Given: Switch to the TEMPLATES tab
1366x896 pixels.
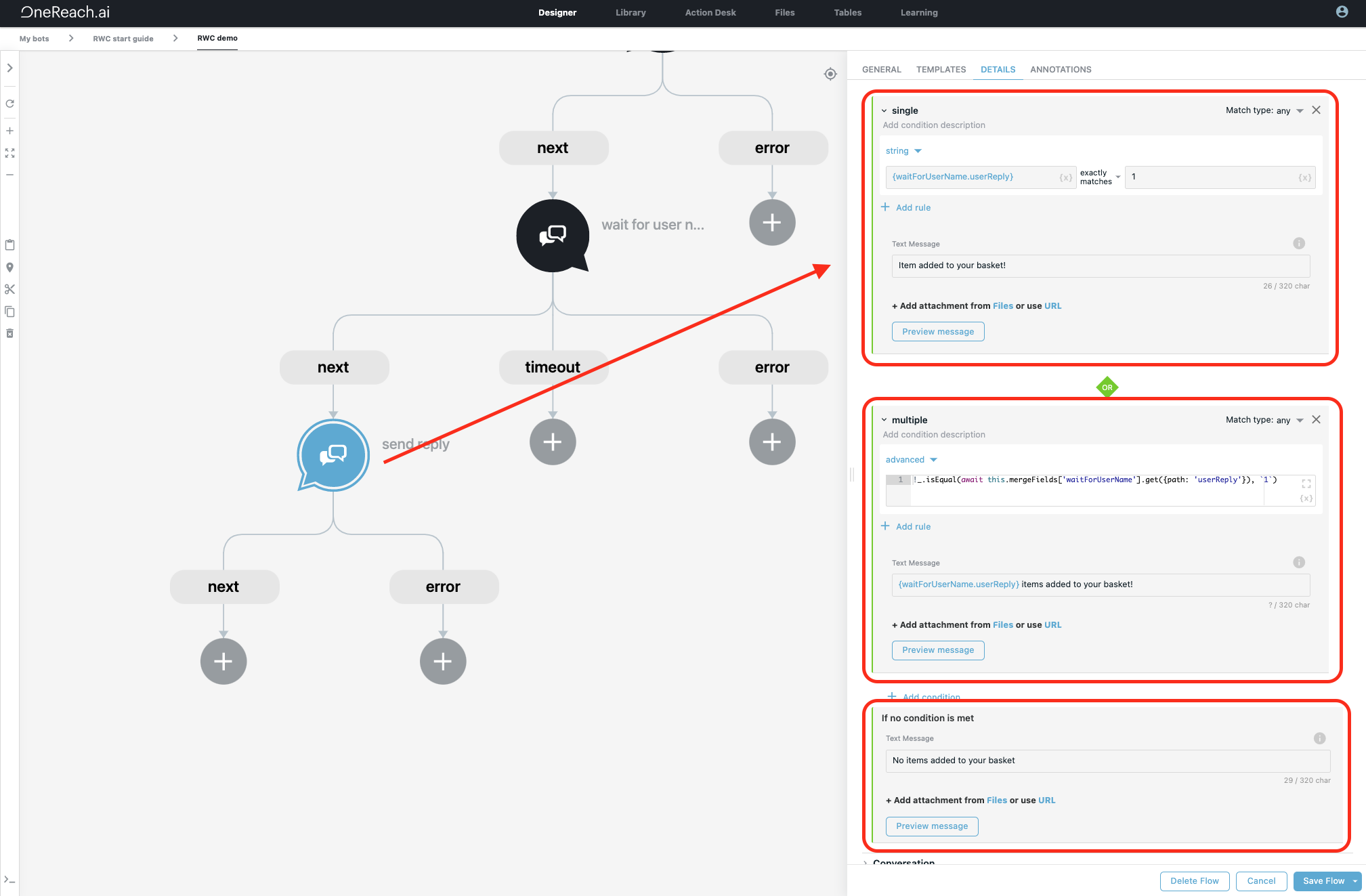Looking at the screenshot, I should (941, 70).
